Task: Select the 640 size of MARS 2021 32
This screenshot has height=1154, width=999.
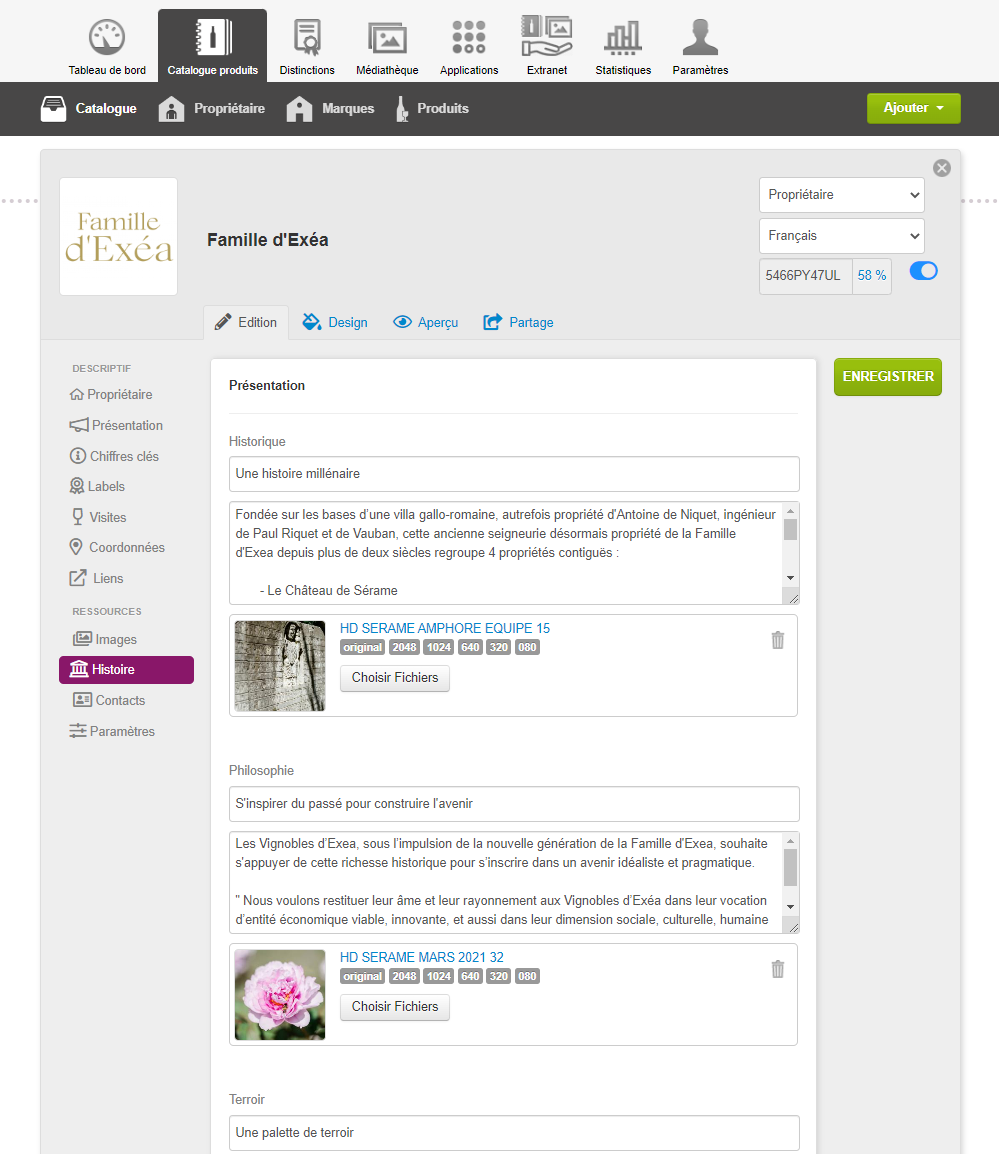Action: pos(470,977)
